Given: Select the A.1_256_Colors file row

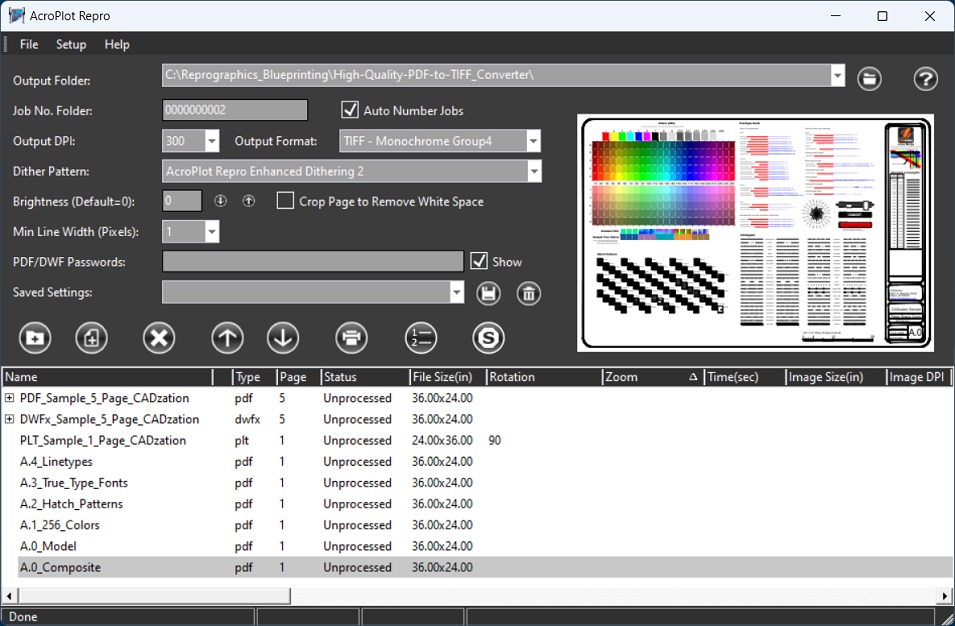Looking at the screenshot, I should (x=477, y=525).
